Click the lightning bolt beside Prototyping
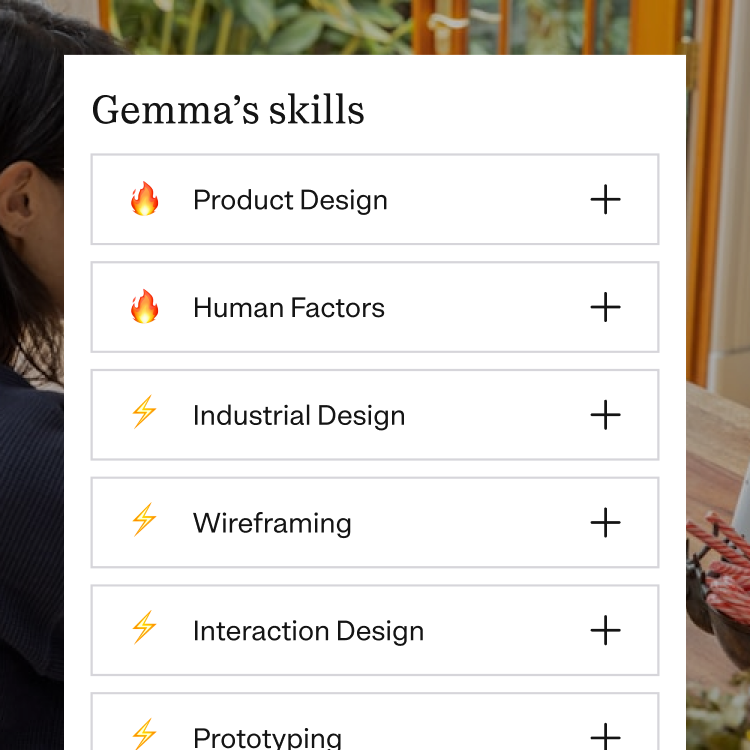The image size is (750, 750). (x=144, y=734)
